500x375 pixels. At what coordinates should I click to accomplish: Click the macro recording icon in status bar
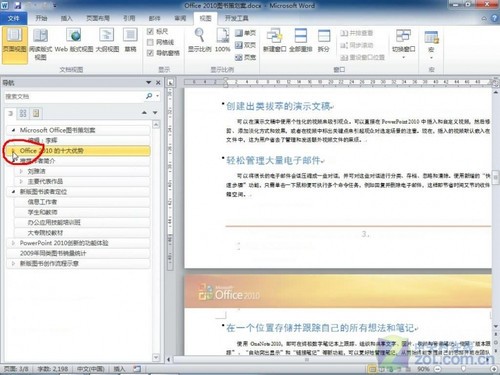[137, 369]
